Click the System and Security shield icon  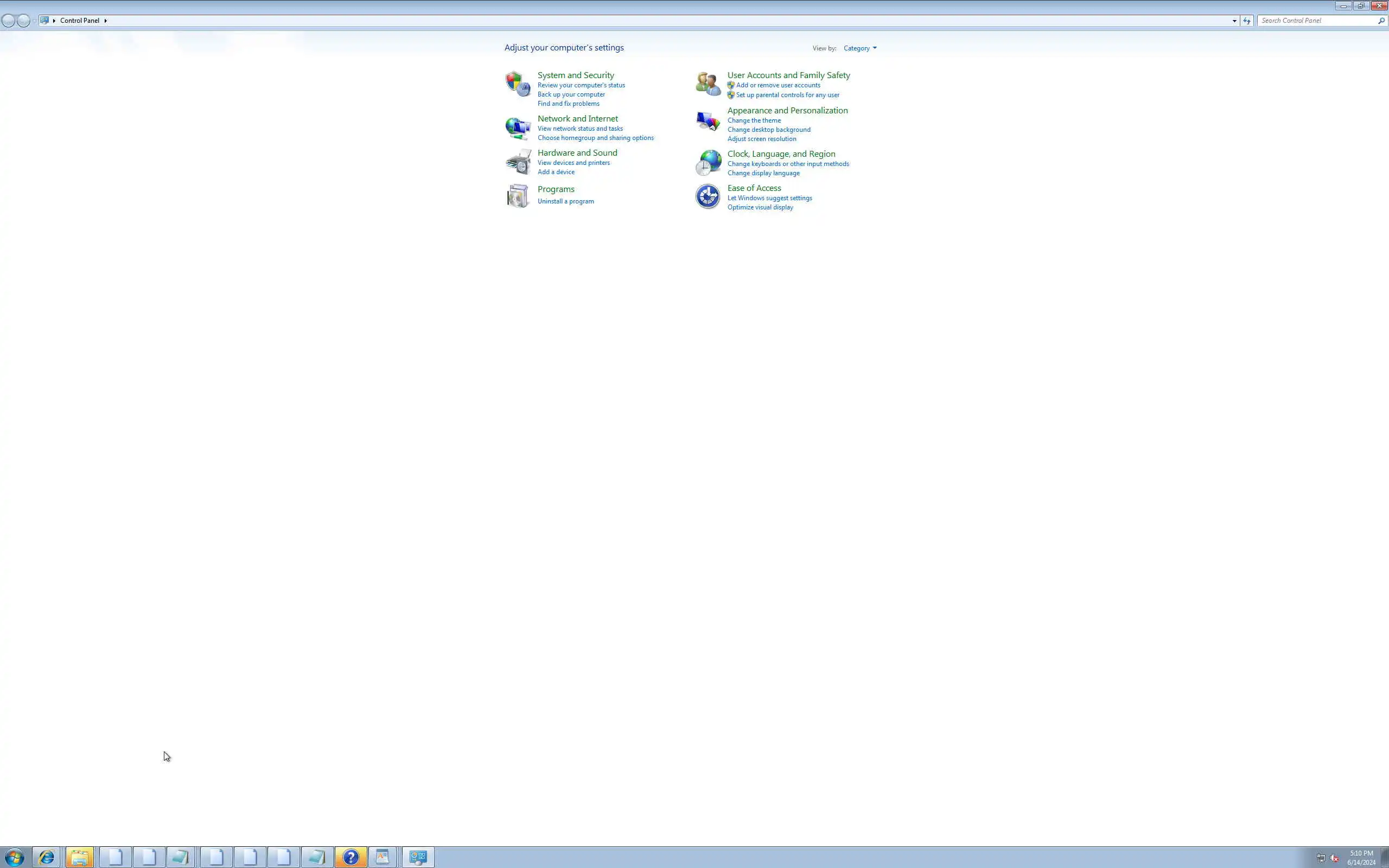point(518,84)
